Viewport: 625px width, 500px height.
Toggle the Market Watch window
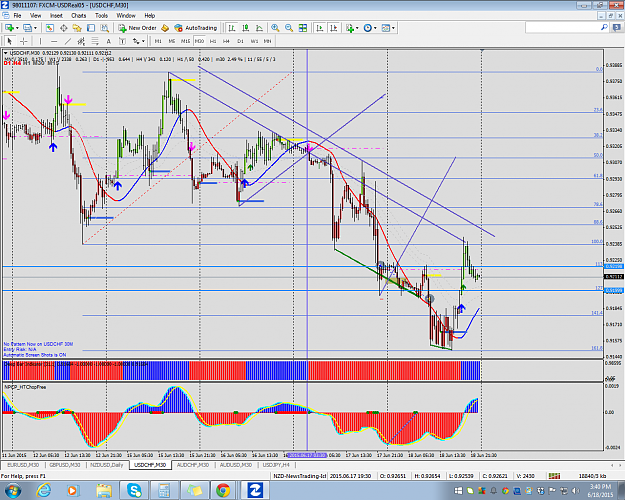tap(50, 28)
